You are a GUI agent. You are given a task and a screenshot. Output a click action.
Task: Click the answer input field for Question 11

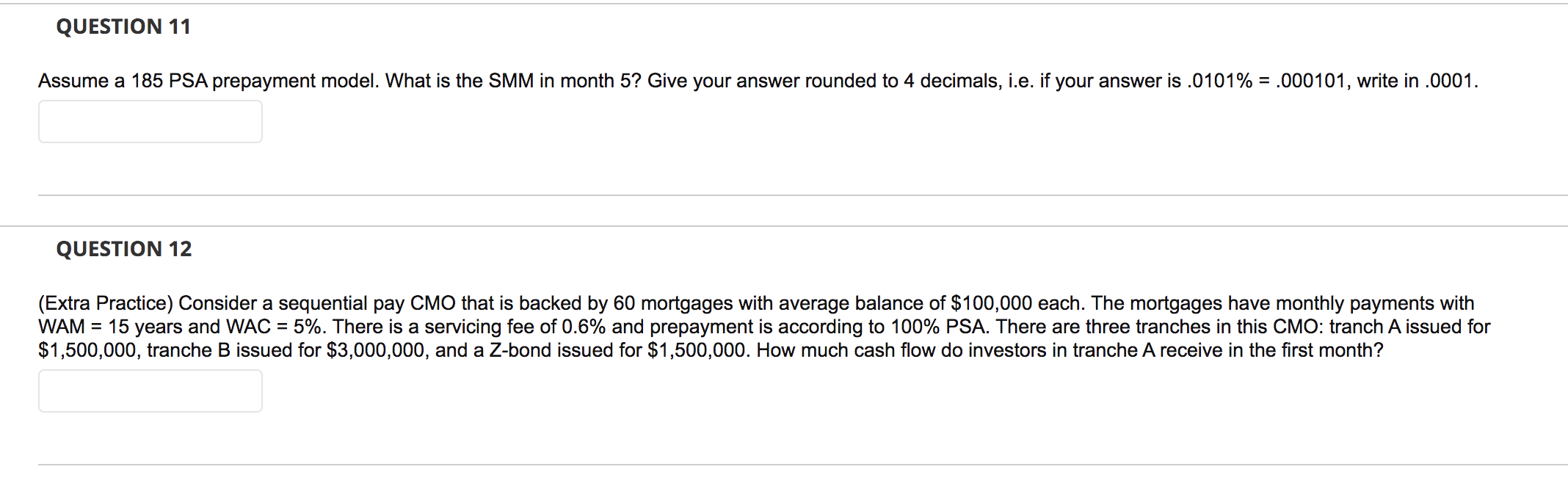tap(150, 120)
